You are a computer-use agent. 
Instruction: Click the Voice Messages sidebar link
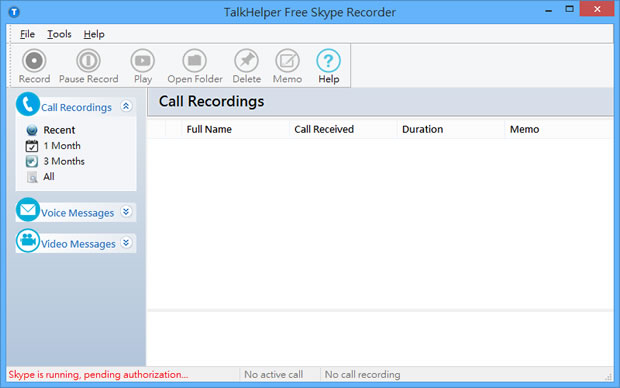[78, 213]
